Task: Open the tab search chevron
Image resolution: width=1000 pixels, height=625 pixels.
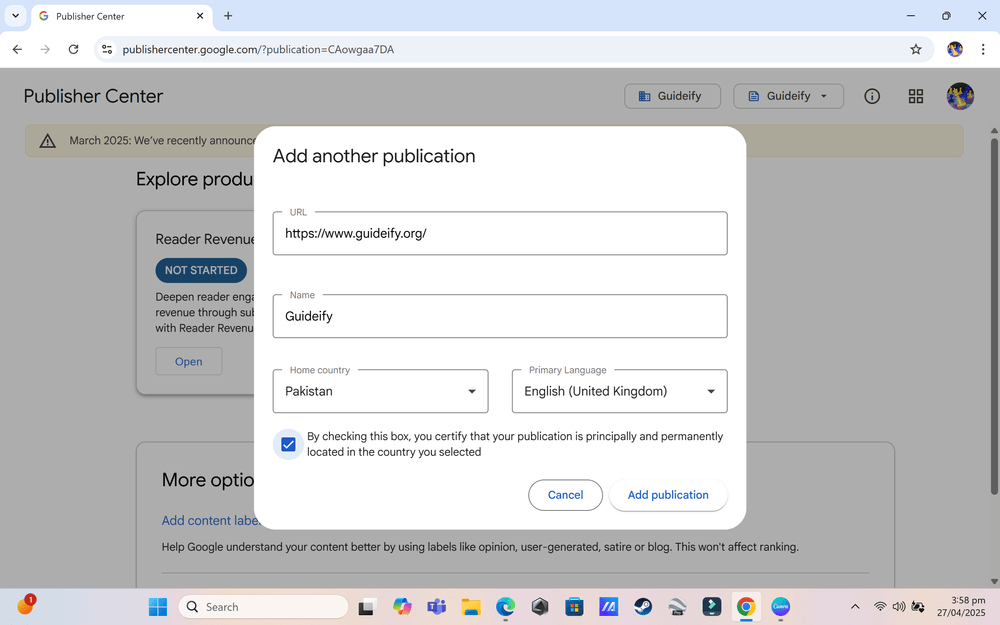Action: click(15, 15)
